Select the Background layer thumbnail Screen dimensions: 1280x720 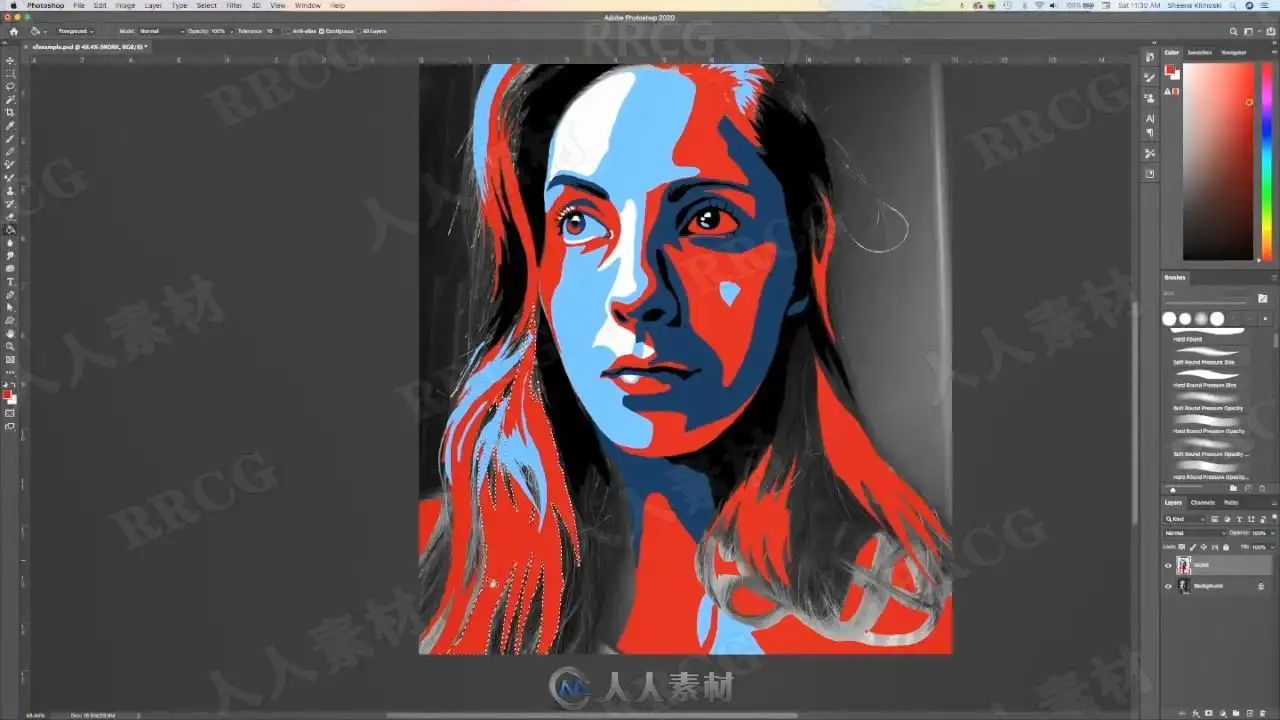point(1184,587)
